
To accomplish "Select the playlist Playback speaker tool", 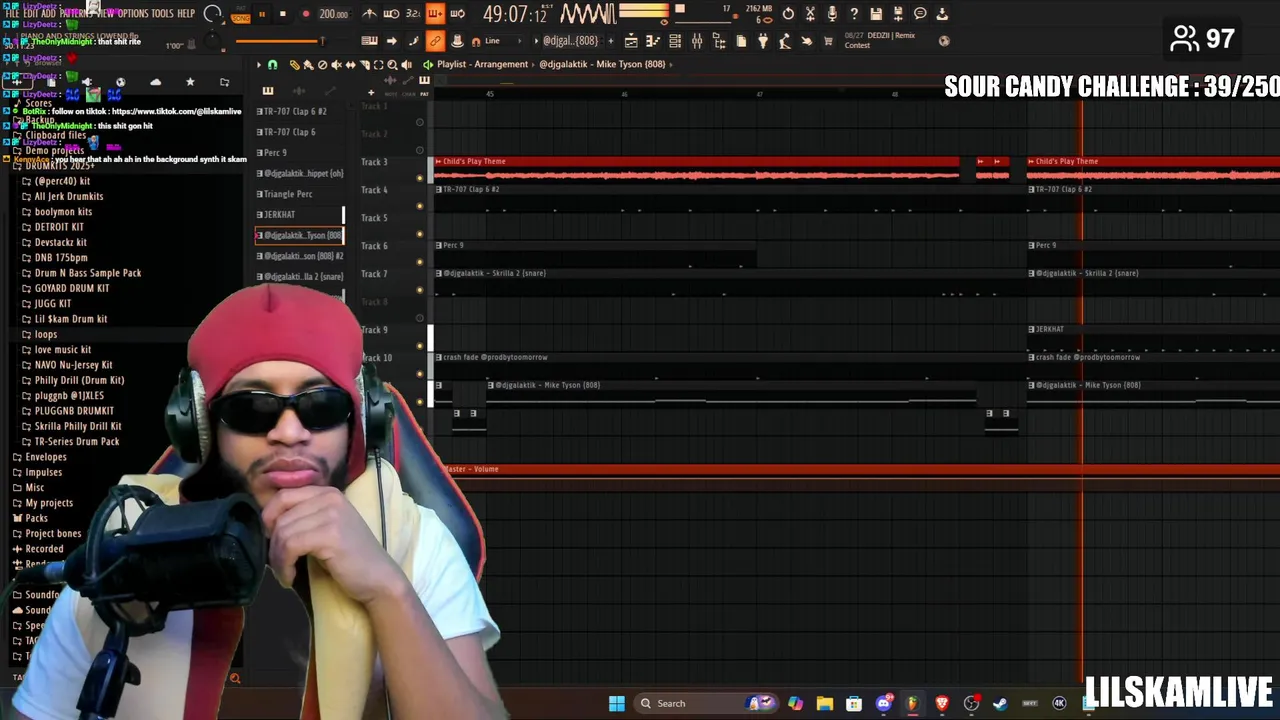I will [407, 64].
